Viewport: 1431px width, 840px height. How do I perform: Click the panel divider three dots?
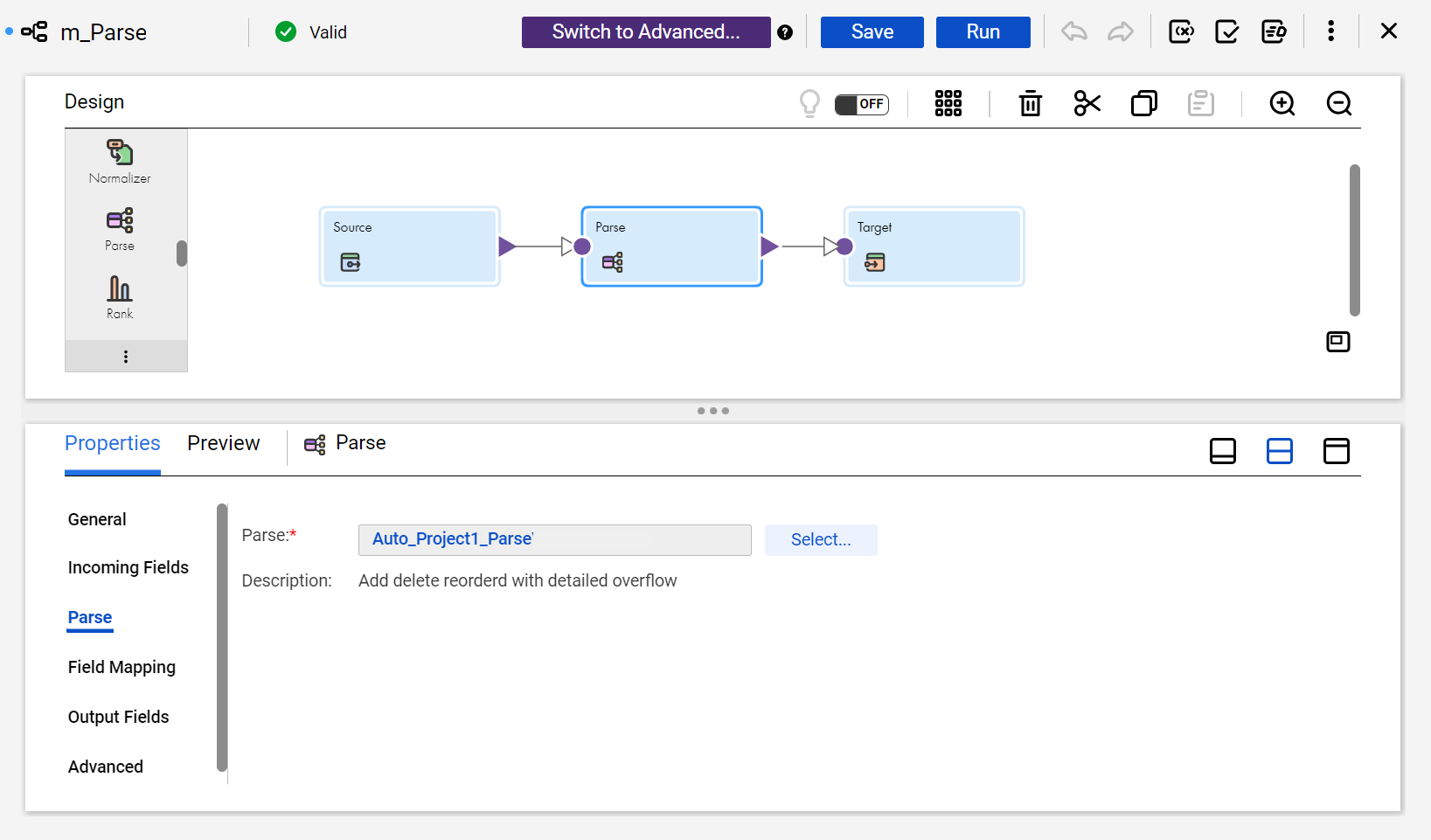[713, 411]
